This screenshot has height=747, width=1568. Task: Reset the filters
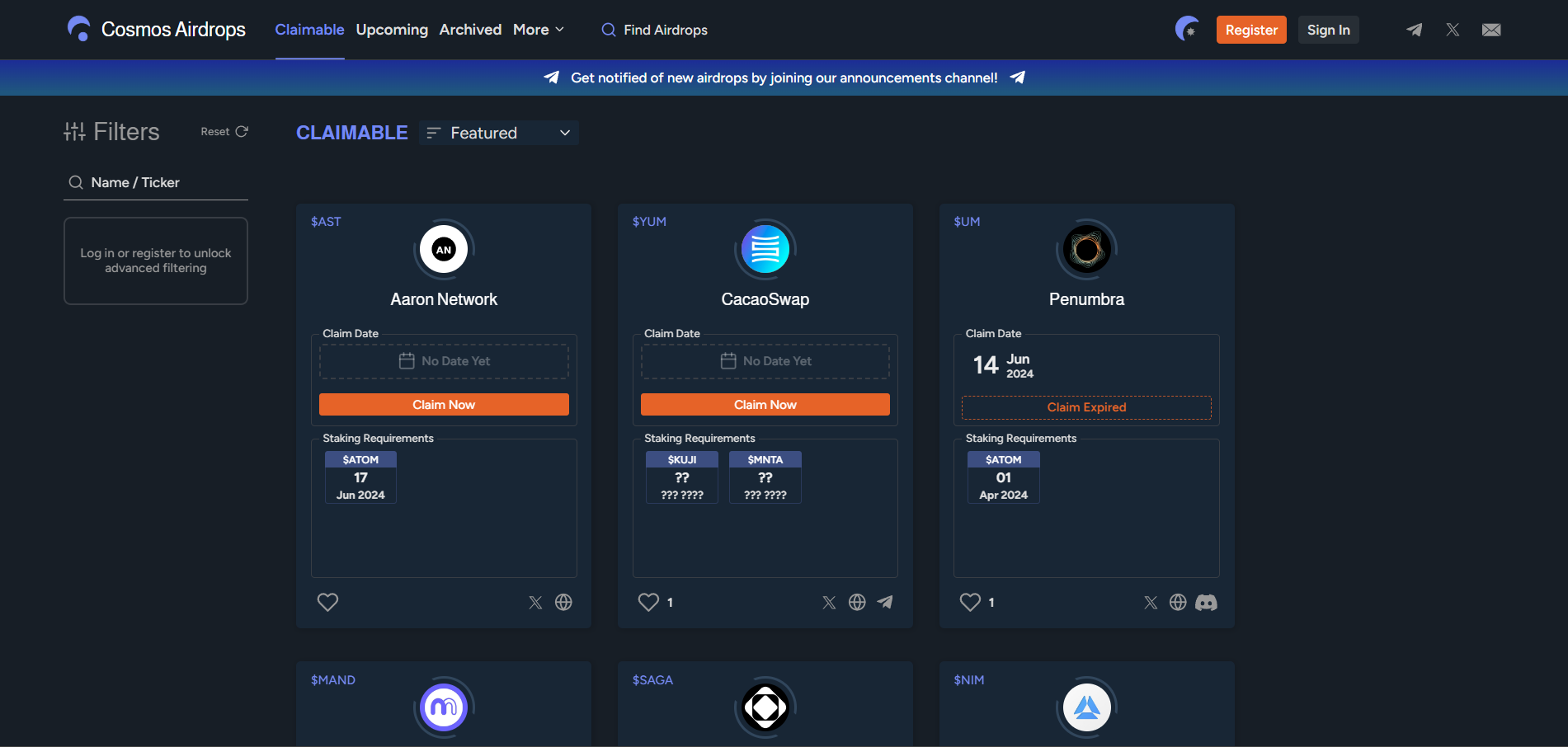pyautogui.click(x=224, y=132)
